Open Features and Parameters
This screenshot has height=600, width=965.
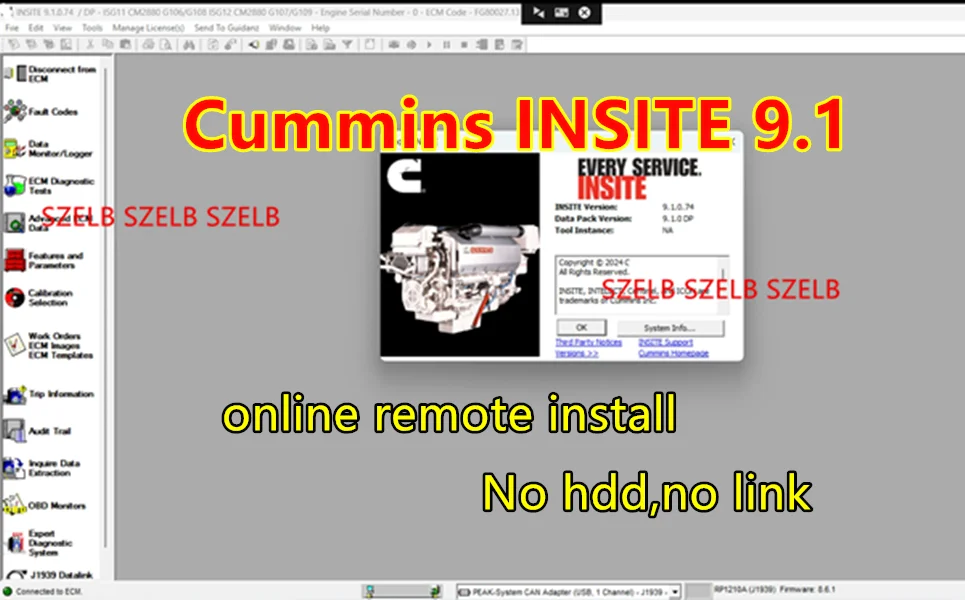[44, 260]
